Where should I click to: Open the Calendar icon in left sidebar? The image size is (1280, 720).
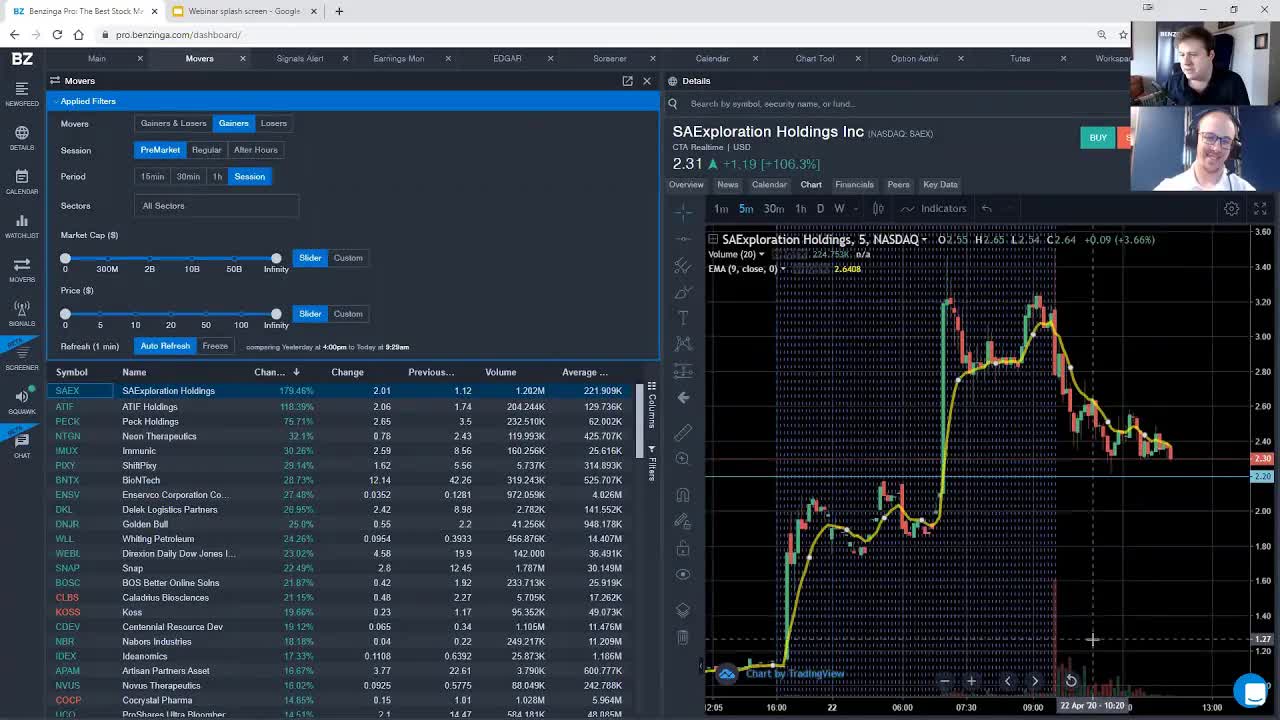[x=22, y=182]
